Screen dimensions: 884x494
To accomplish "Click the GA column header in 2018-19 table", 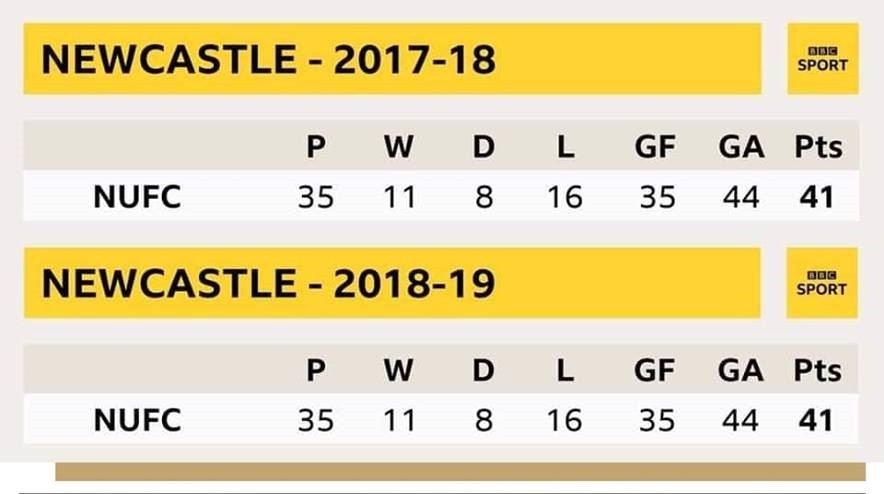I will (740, 371).
